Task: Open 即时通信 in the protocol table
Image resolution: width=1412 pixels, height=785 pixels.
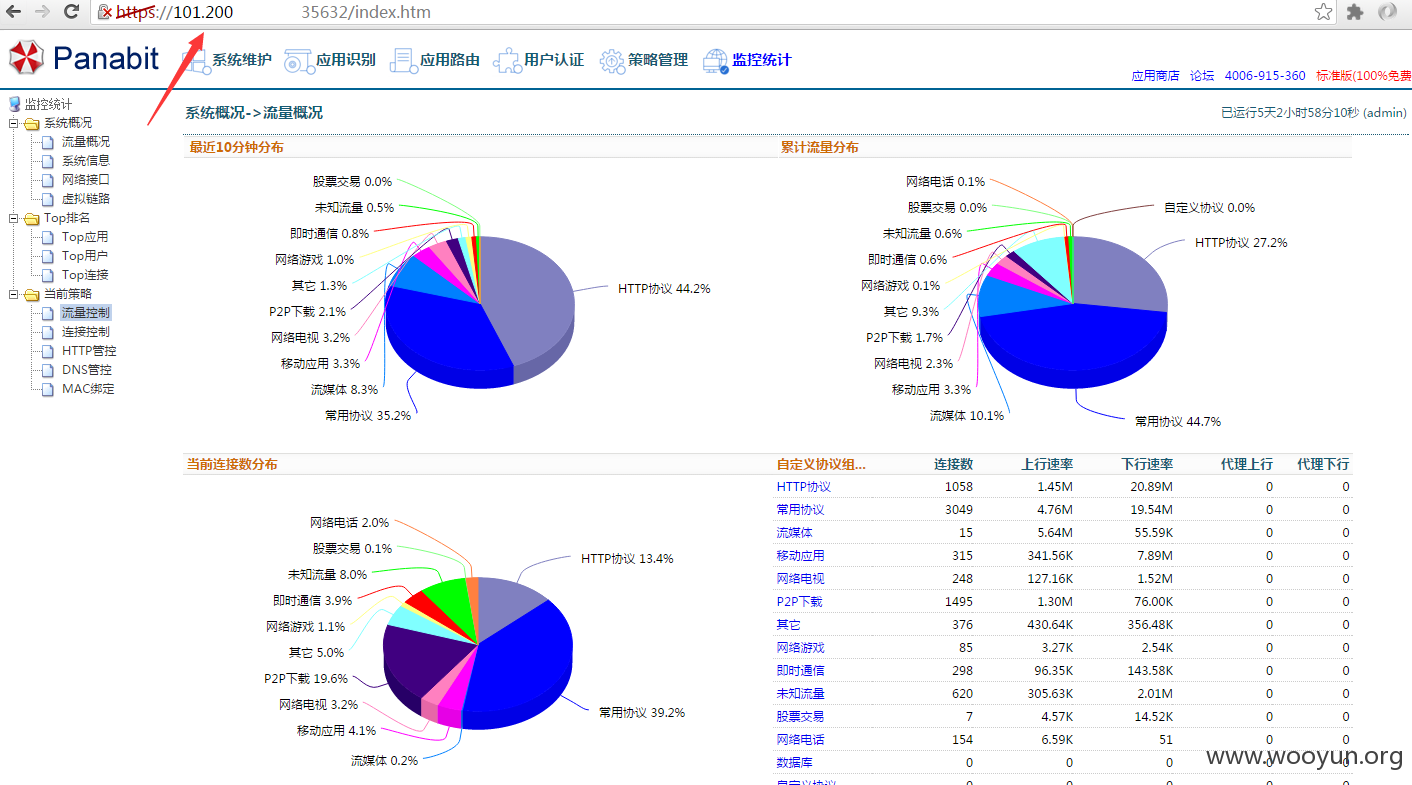Action: click(801, 671)
